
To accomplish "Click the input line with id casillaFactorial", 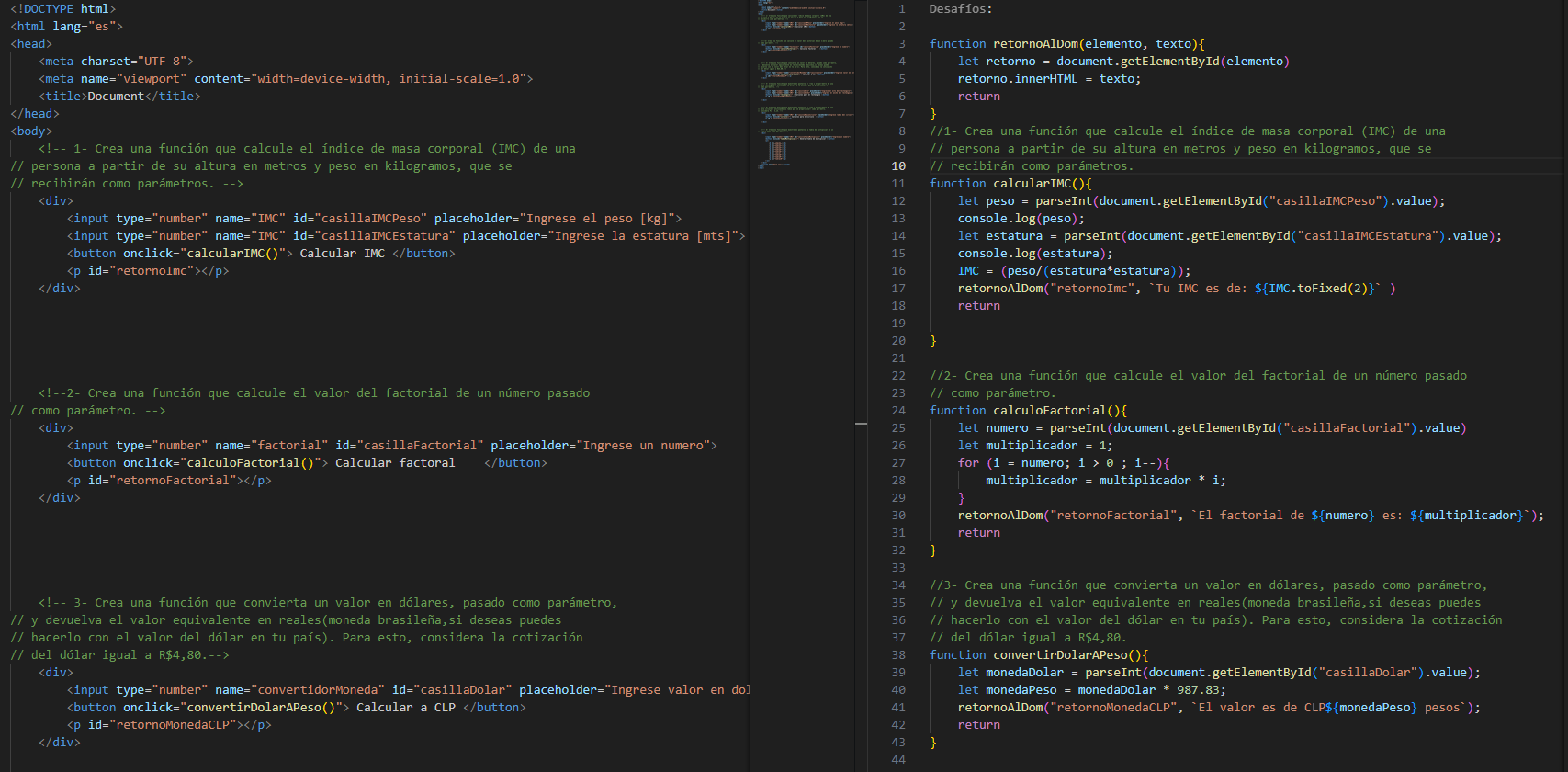I will [x=391, y=446].
